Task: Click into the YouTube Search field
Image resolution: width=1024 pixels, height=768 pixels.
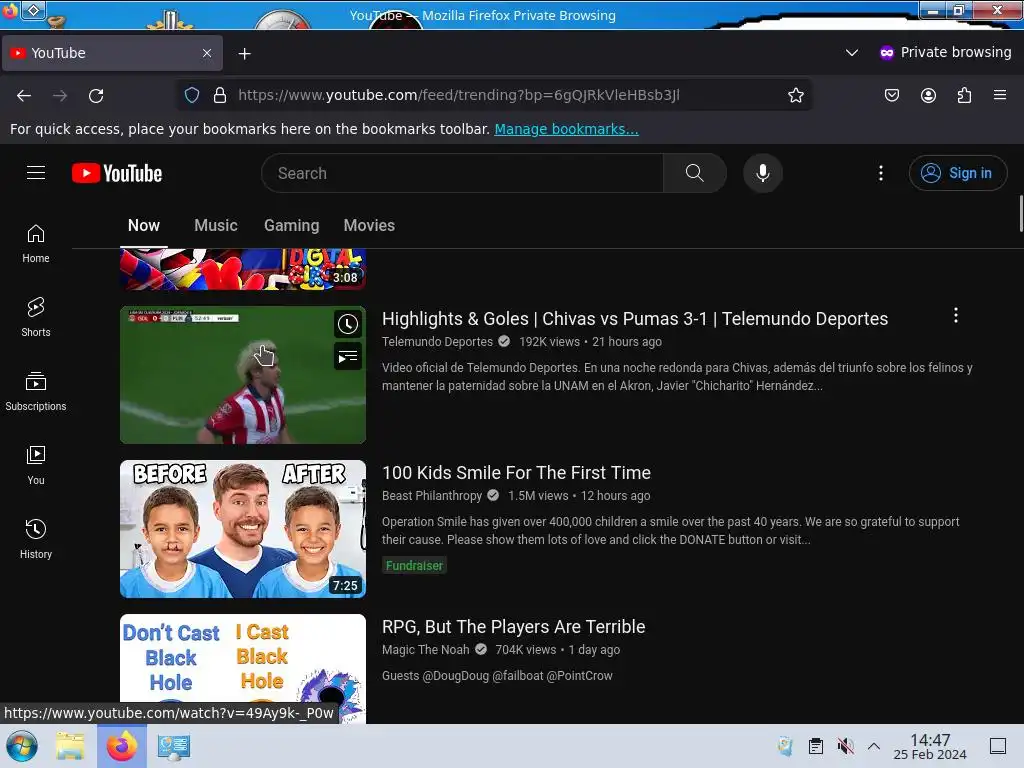Action: 462,173
